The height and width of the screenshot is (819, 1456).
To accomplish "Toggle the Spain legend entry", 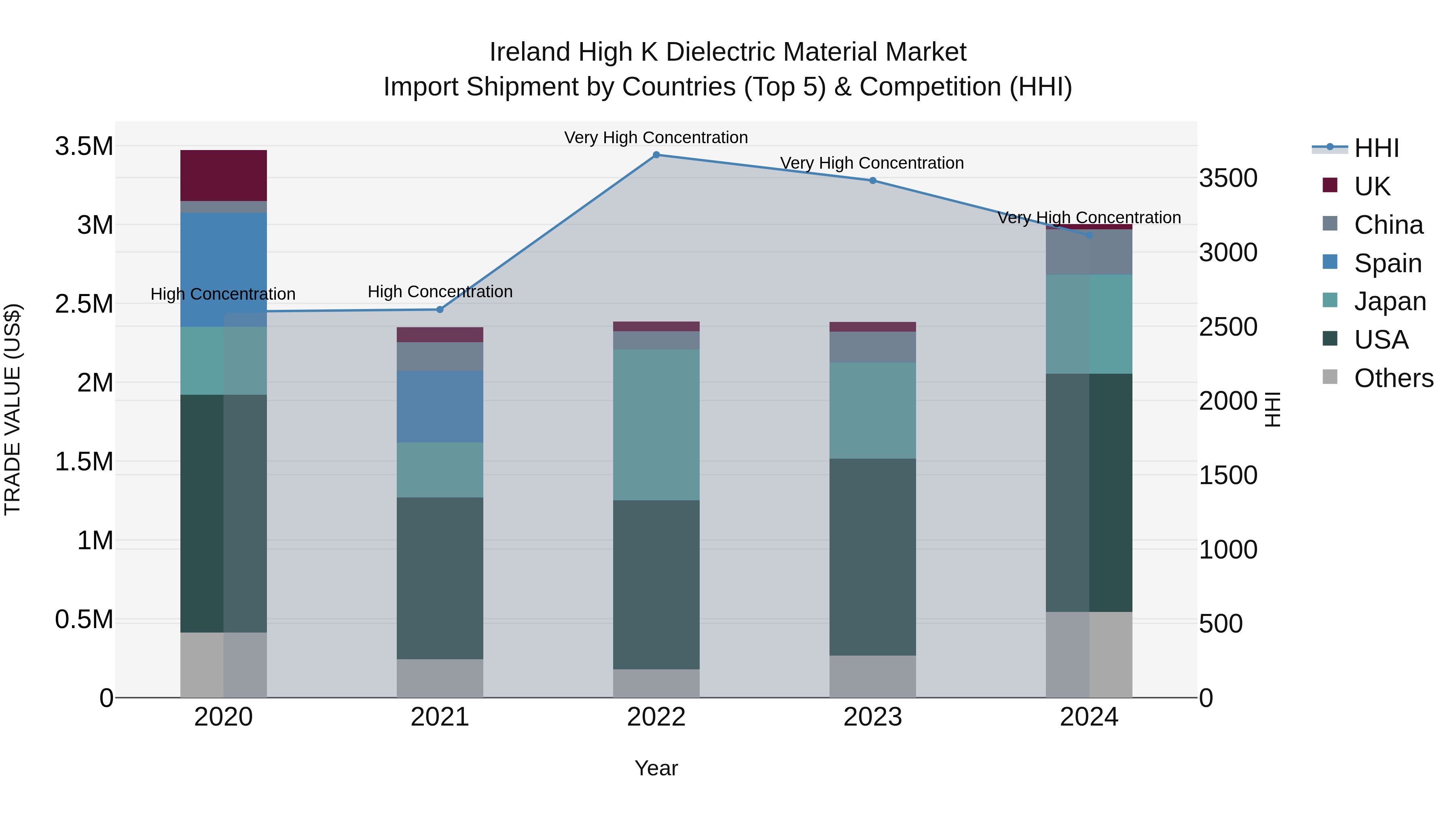I will point(1372,263).
